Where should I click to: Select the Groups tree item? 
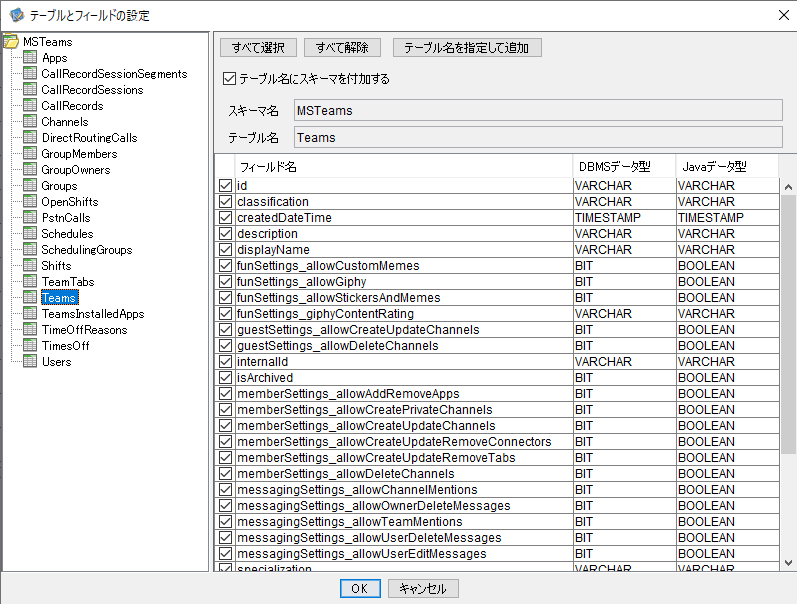(x=59, y=186)
